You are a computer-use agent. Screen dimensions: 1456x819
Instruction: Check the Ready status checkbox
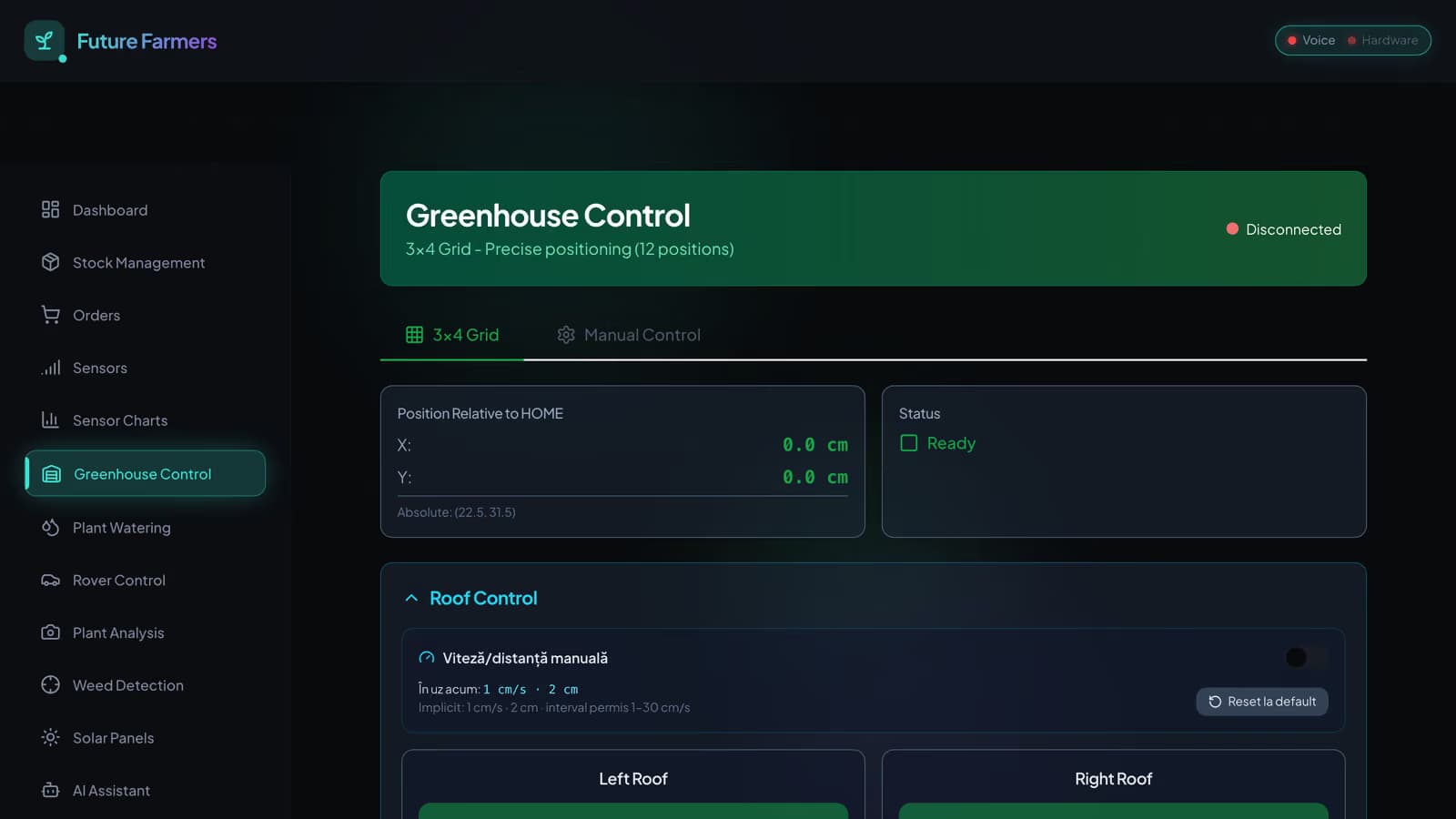(908, 443)
